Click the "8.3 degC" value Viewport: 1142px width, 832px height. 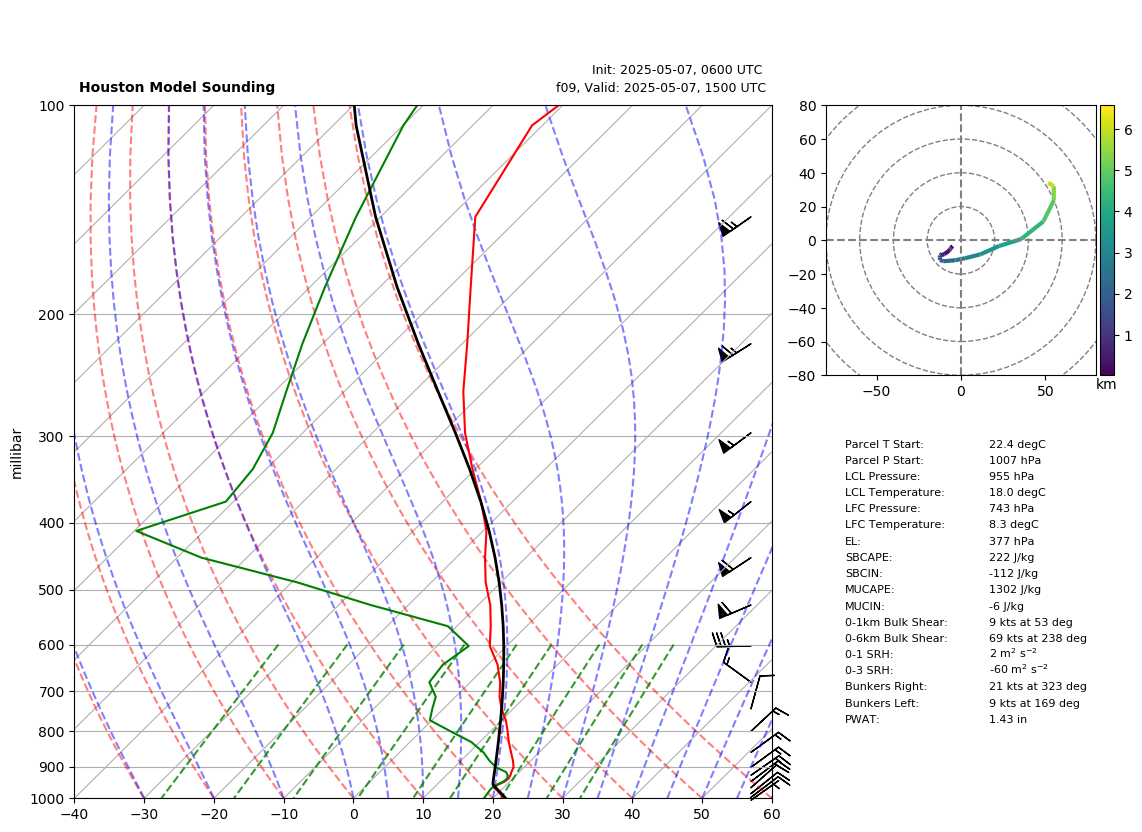(1013, 525)
